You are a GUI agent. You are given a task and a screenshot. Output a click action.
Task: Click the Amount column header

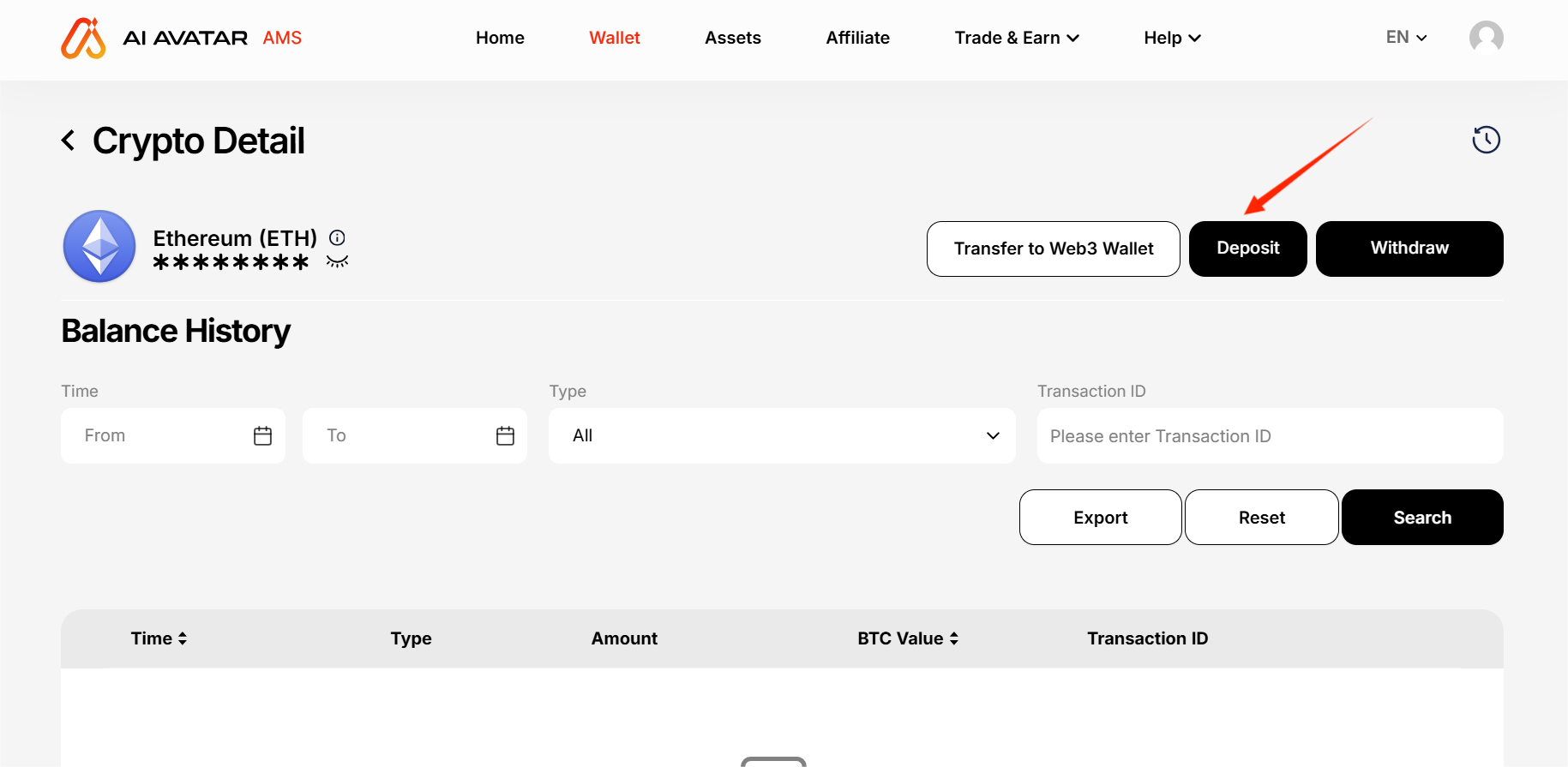(624, 638)
